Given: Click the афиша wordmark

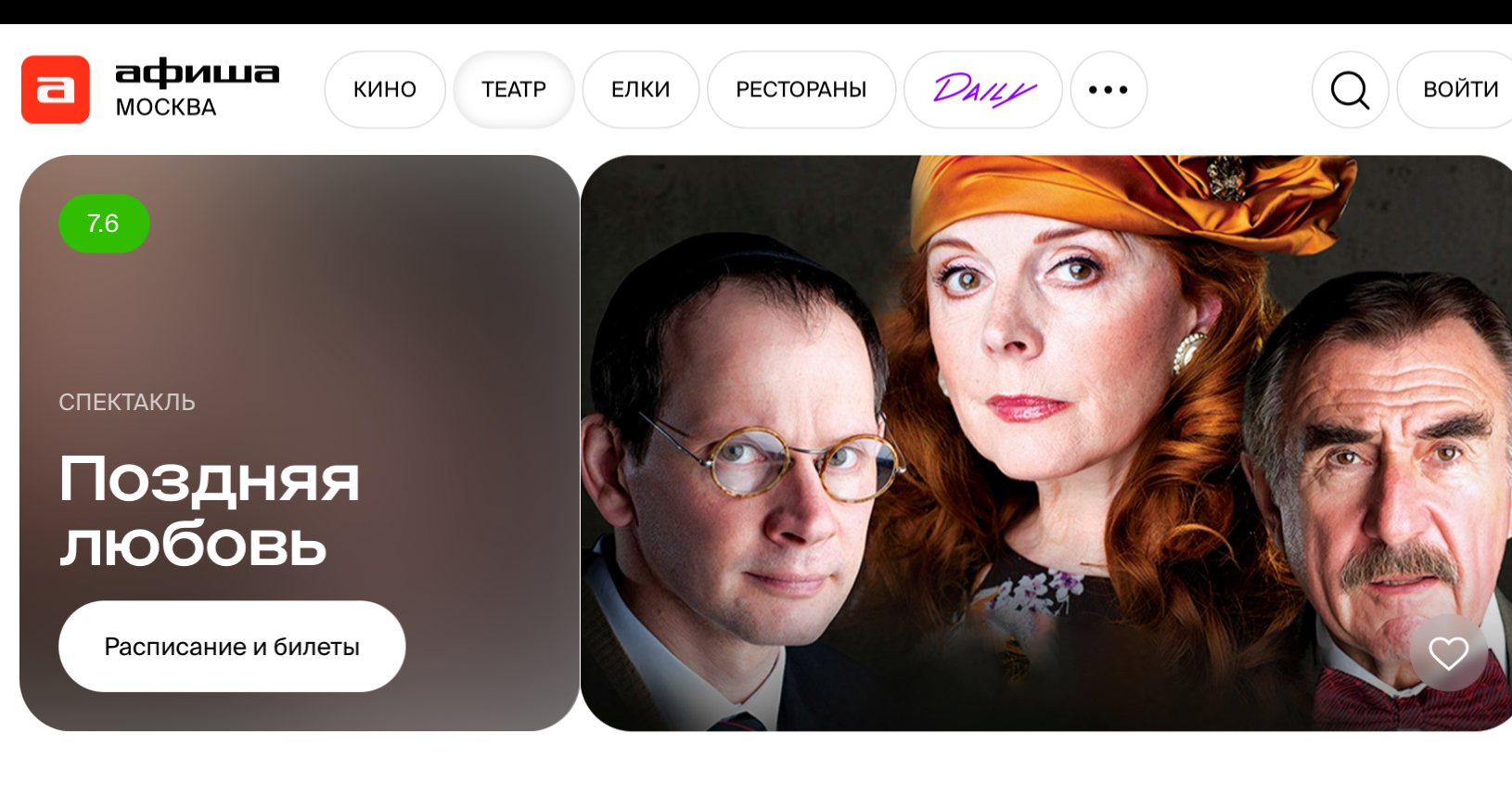Looking at the screenshot, I should [197, 72].
